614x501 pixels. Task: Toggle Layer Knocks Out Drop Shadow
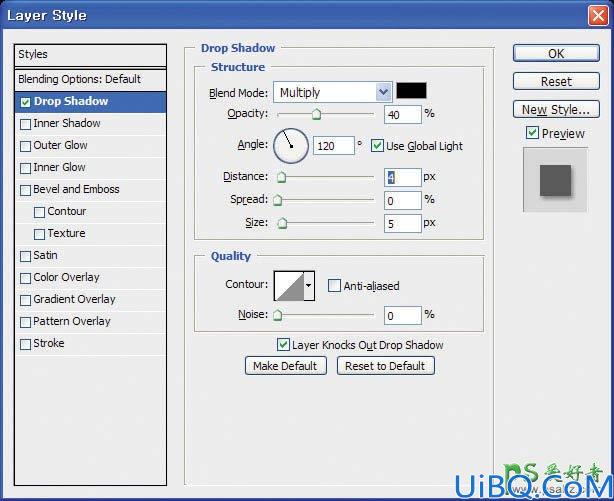click(283, 345)
